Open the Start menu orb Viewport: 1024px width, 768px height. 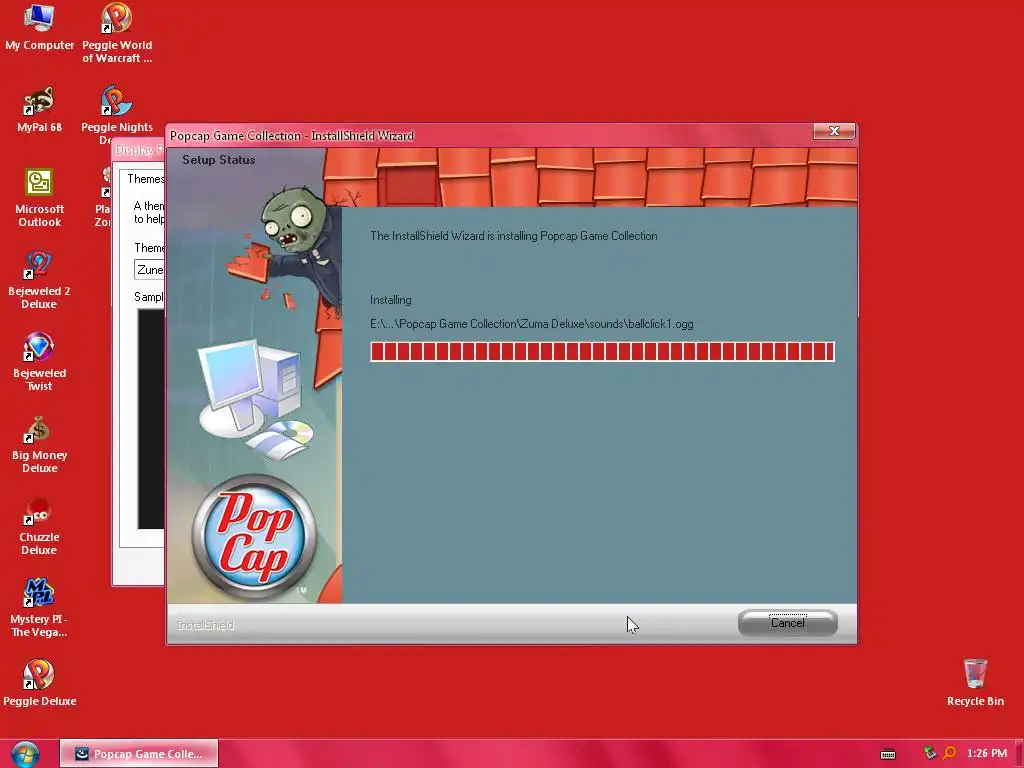click(25, 754)
